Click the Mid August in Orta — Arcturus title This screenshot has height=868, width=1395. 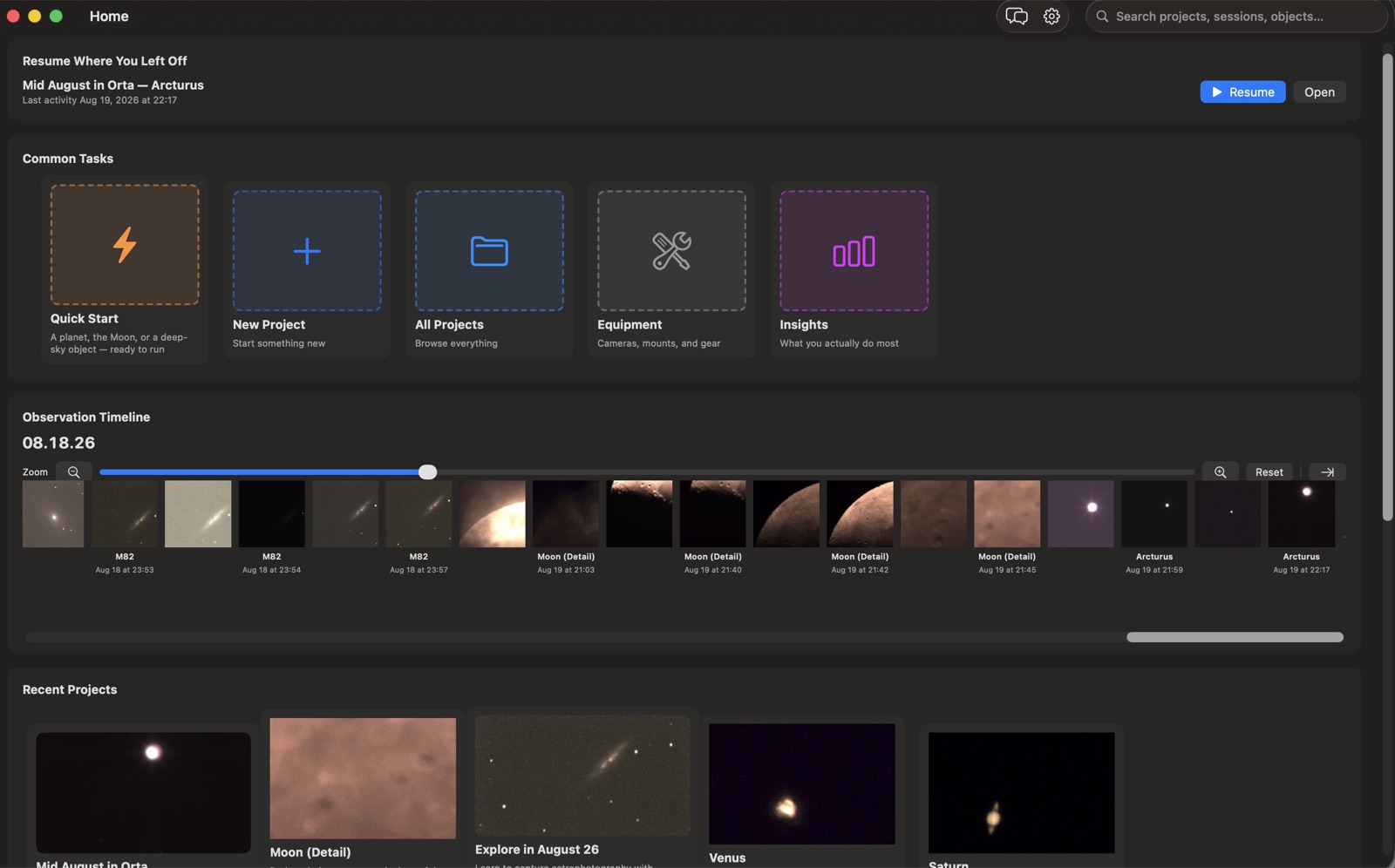(x=113, y=85)
